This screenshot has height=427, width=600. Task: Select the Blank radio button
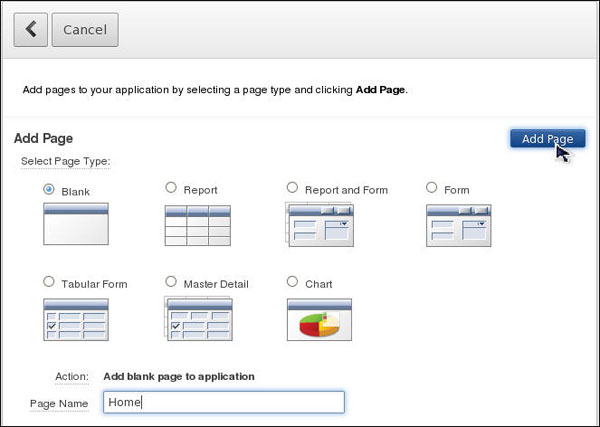(x=49, y=188)
